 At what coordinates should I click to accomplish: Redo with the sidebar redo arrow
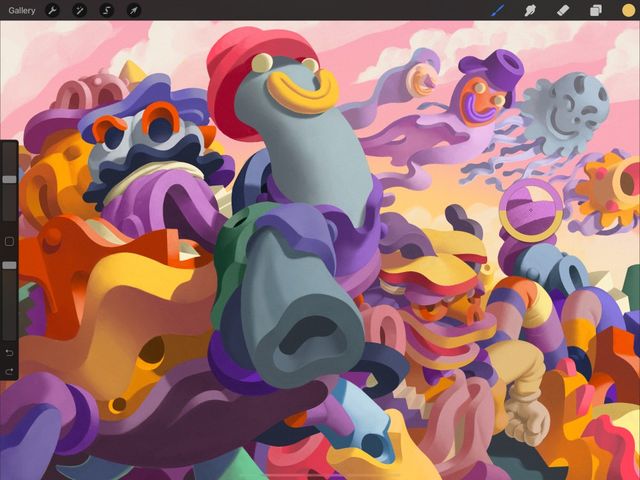tap(9, 371)
